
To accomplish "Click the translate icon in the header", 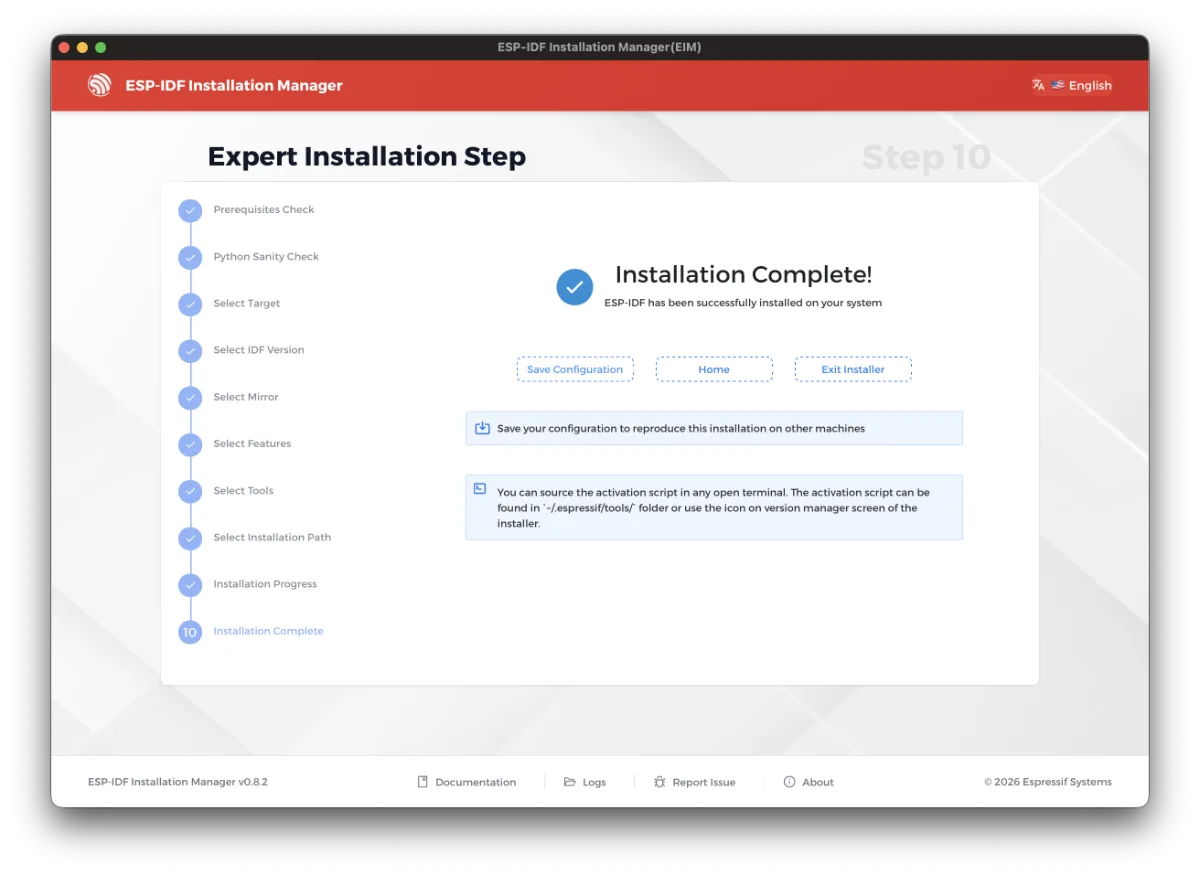I will point(1038,85).
